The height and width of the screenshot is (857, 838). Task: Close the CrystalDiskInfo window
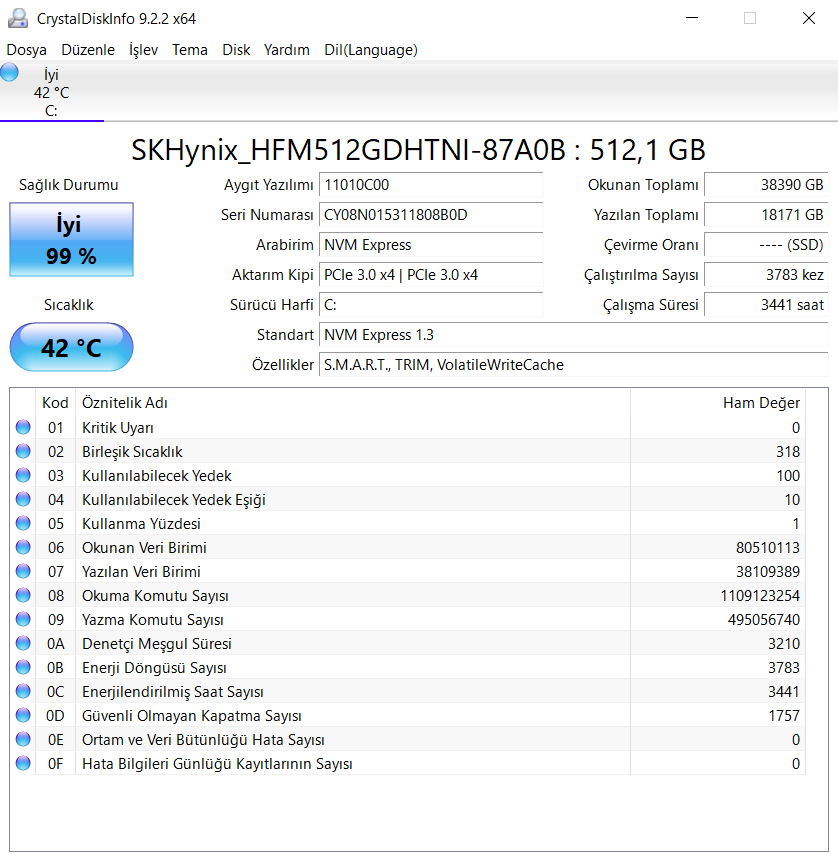(x=808, y=18)
